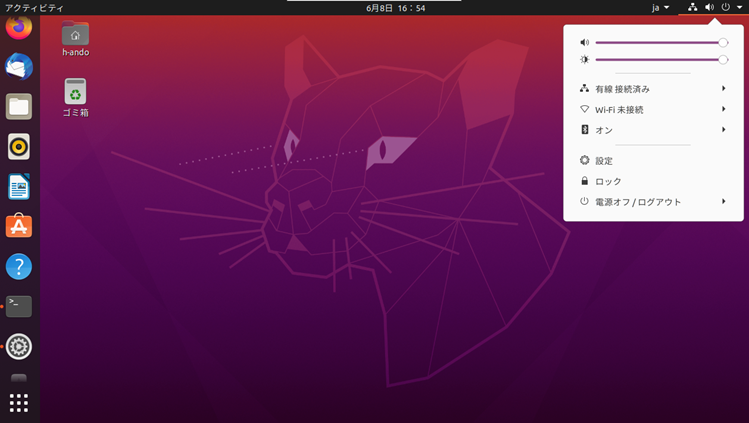Image resolution: width=749 pixels, height=423 pixels.
Task: Launch Rhythmbox music player
Action: pyautogui.click(x=19, y=147)
